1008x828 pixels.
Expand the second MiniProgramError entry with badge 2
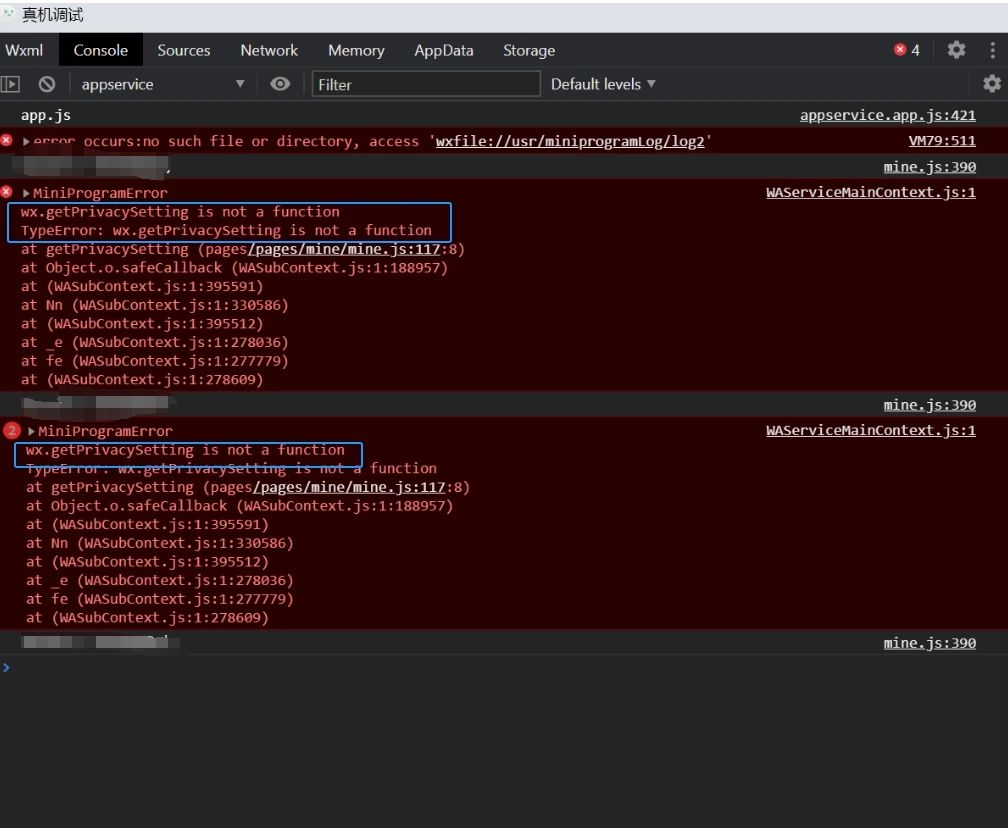pos(32,431)
